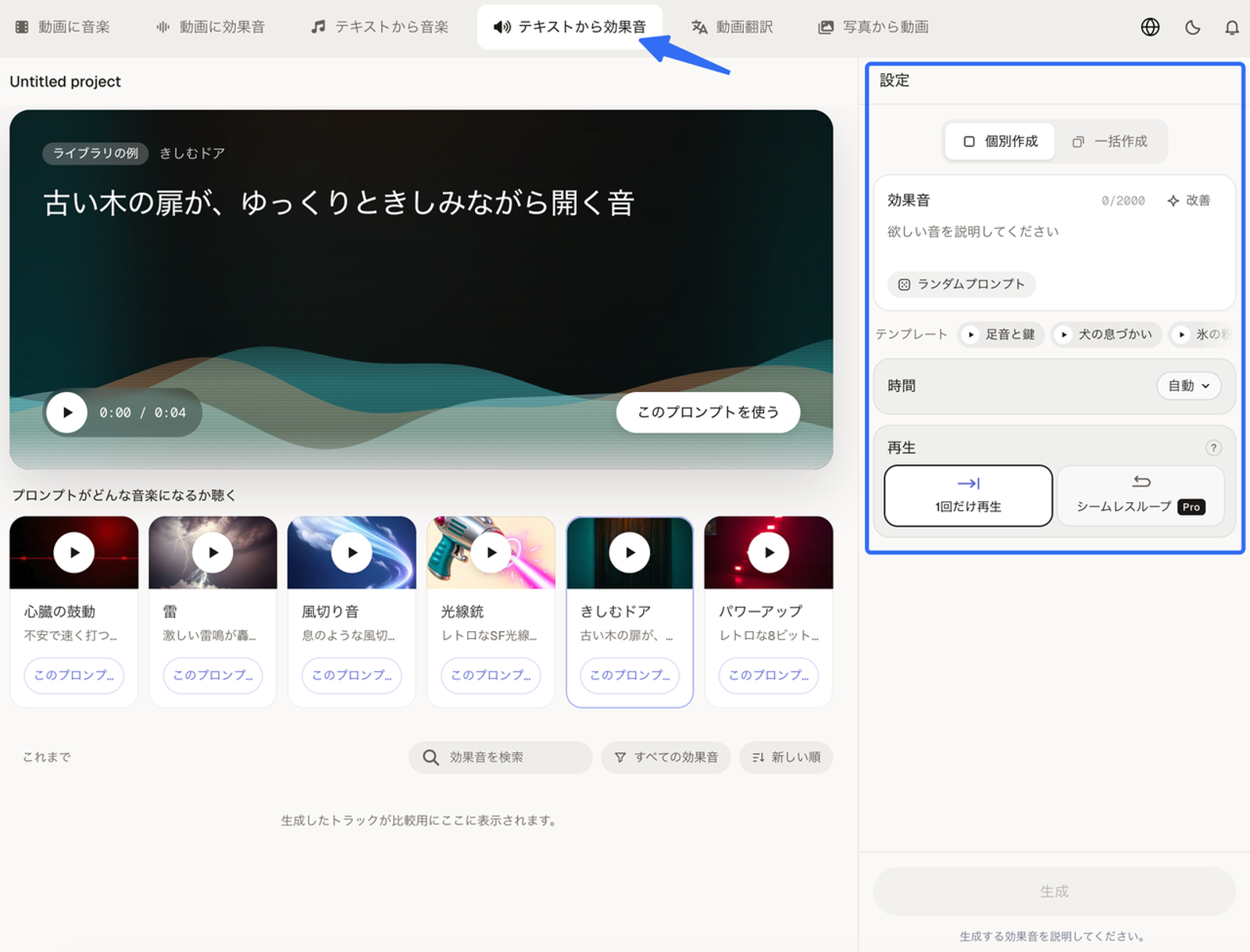
Task: Click the help question mark beside 再生
Action: tap(1213, 447)
